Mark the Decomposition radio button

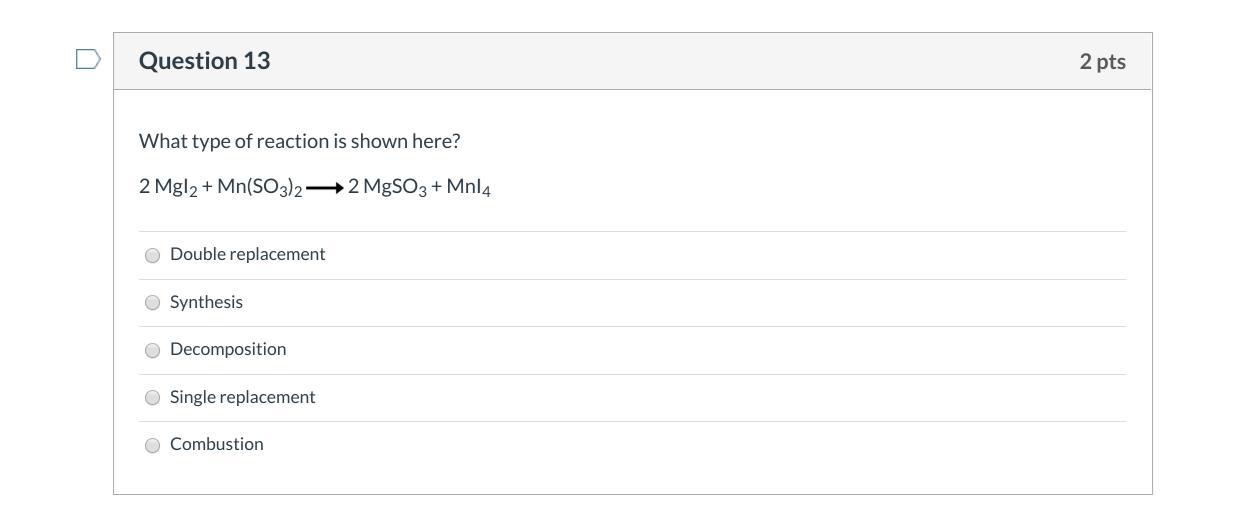click(153, 350)
